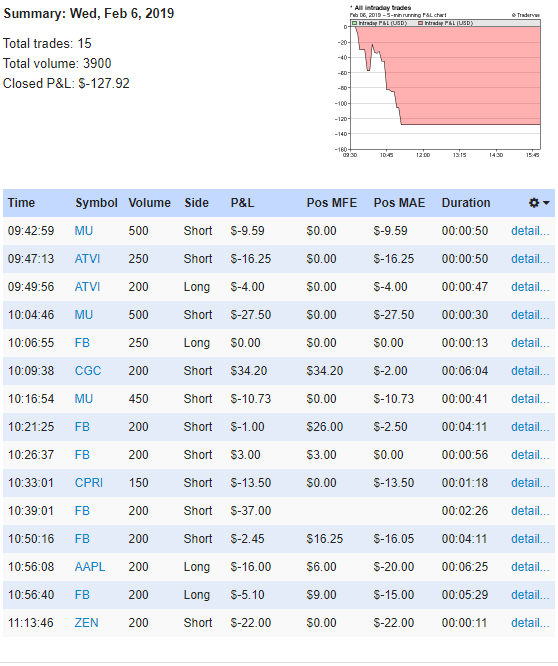
Task: Open detail link for 10:33:01 CPRI trade
Action: [530, 483]
